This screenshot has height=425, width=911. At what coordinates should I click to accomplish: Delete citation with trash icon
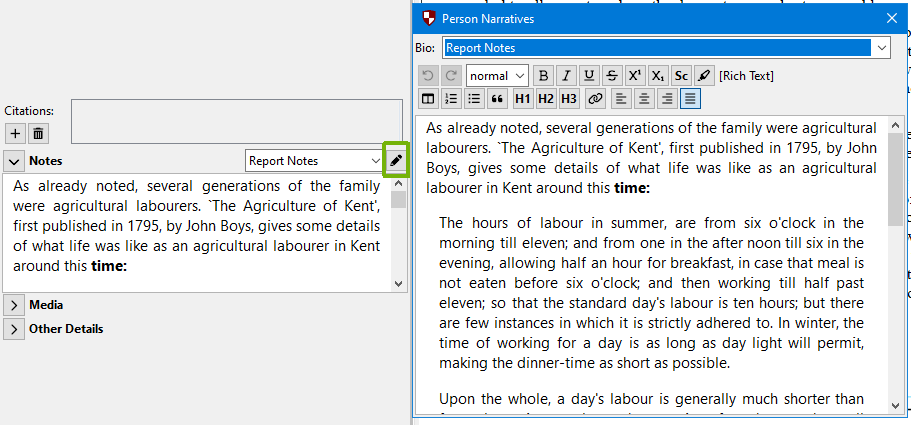(x=38, y=133)
